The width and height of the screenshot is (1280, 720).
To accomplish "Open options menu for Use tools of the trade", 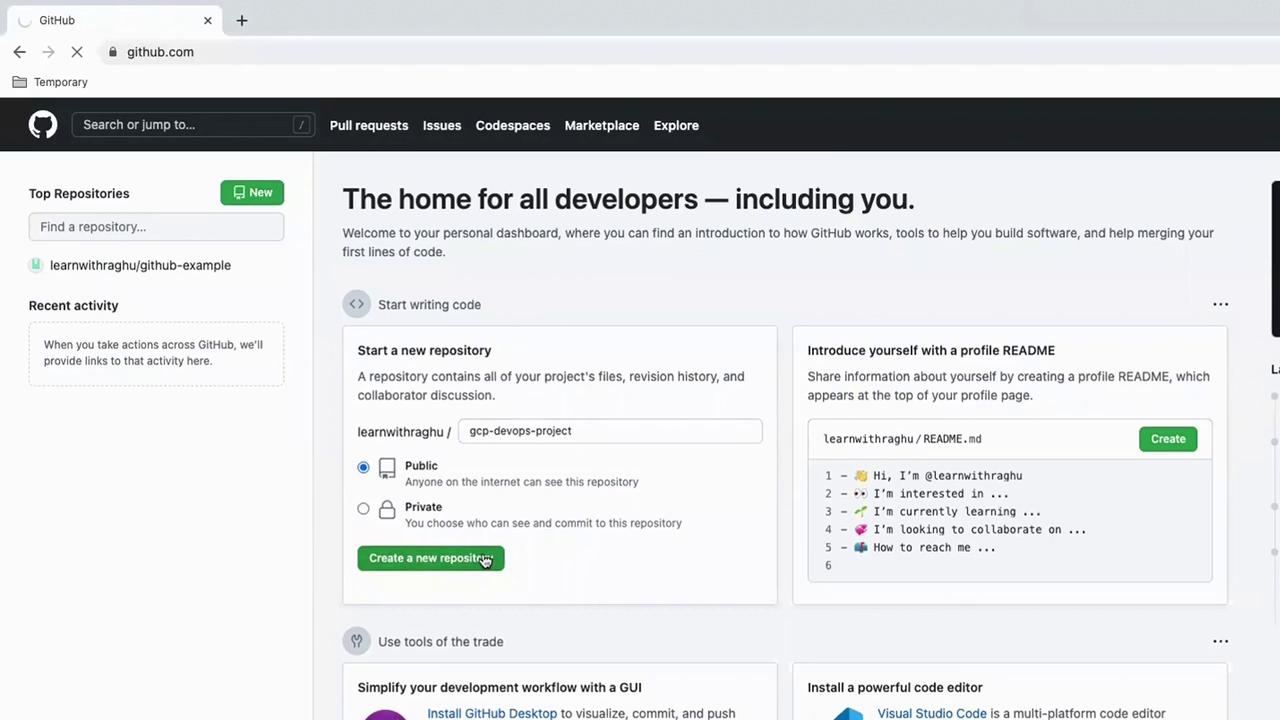I will tap(1220, 641).
